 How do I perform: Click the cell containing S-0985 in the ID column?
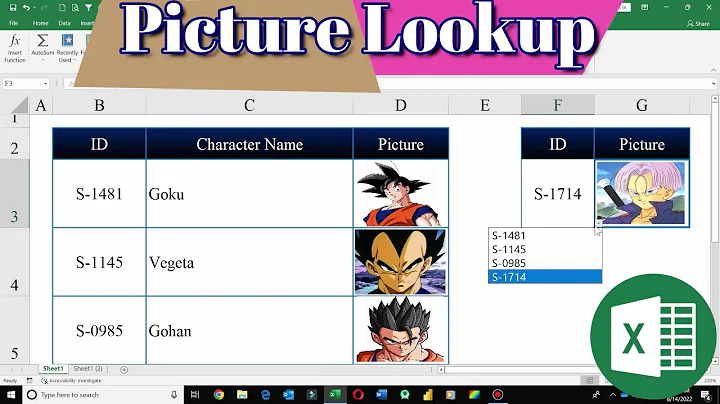tap(99, 331)
